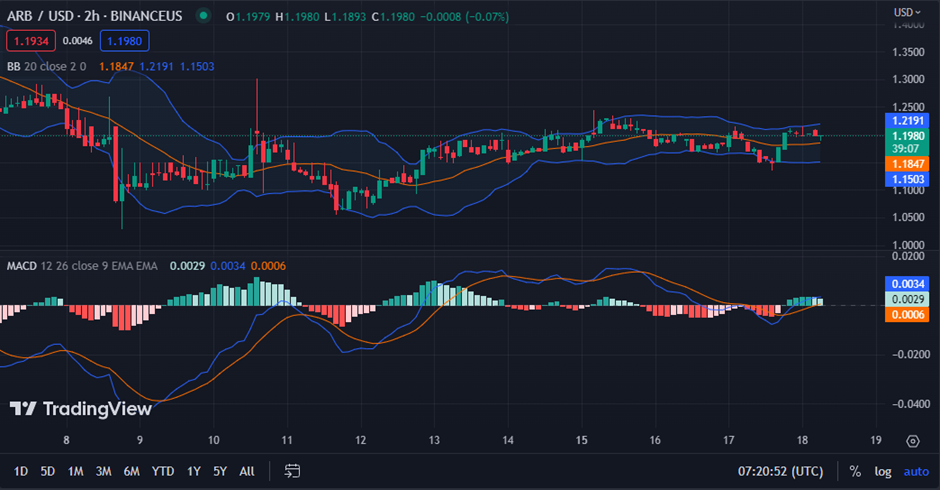The image size is (940, 490).
Task: Select the MACD indicator label
Action: (22, 266)
